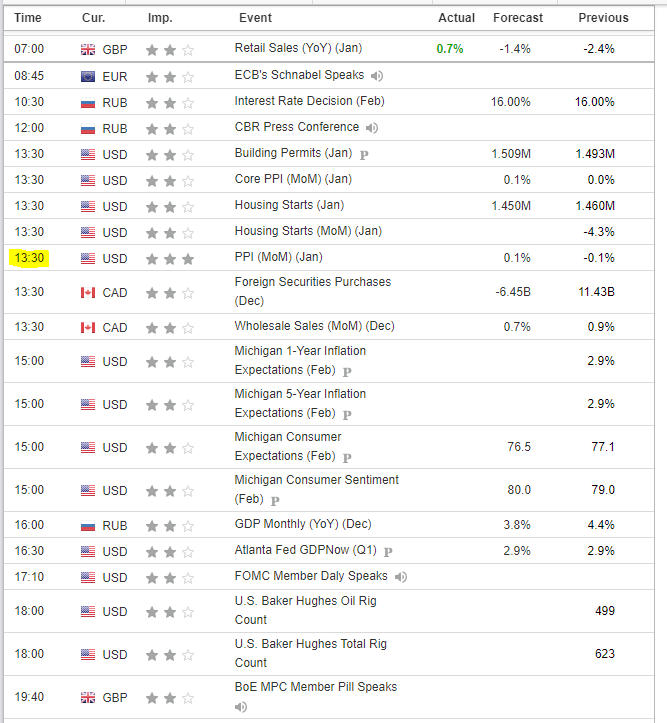Open Interest Rate Decision (Feb) event details

[x=309, y=101]
